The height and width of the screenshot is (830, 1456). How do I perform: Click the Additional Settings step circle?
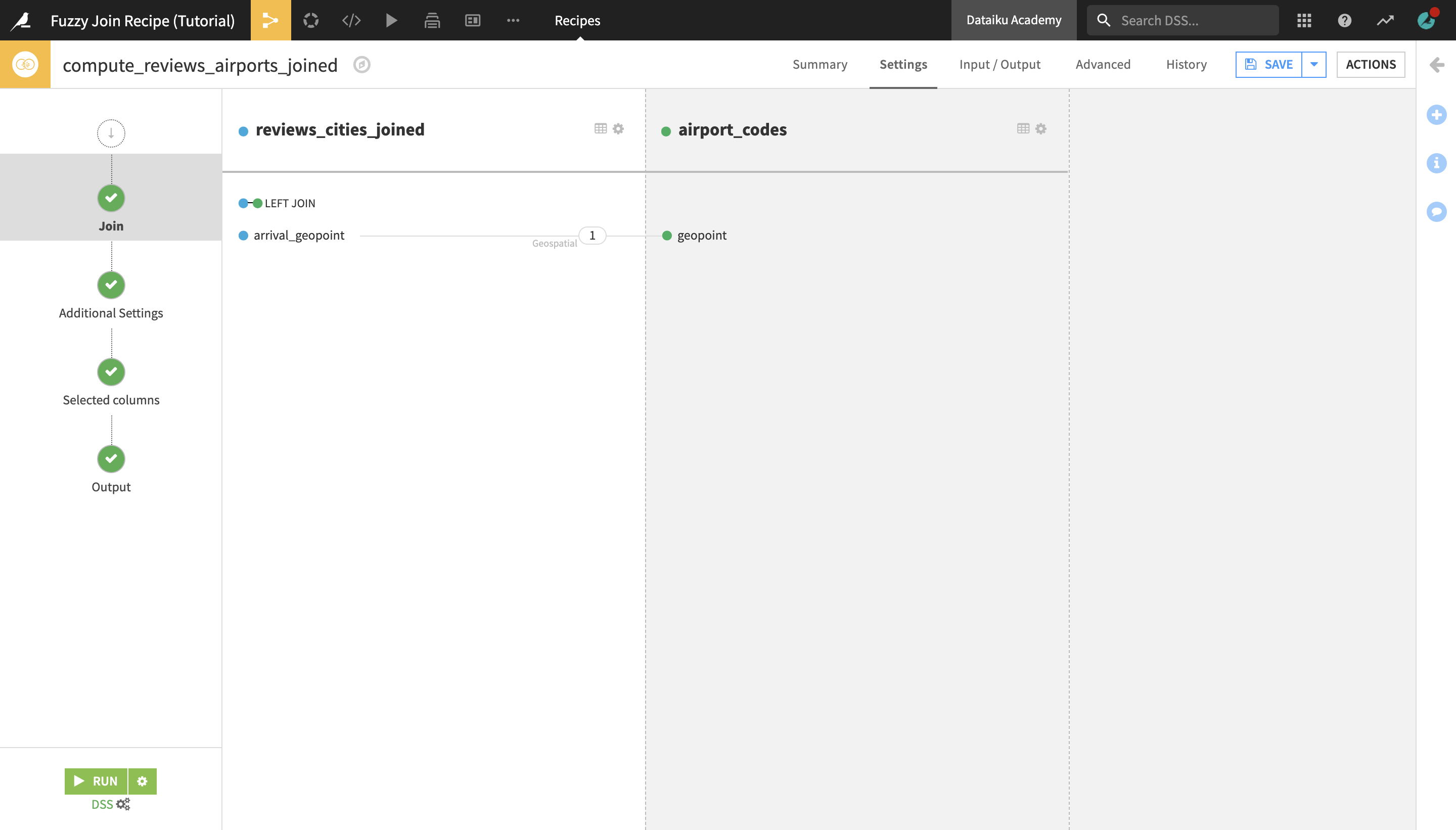[111, 285]
